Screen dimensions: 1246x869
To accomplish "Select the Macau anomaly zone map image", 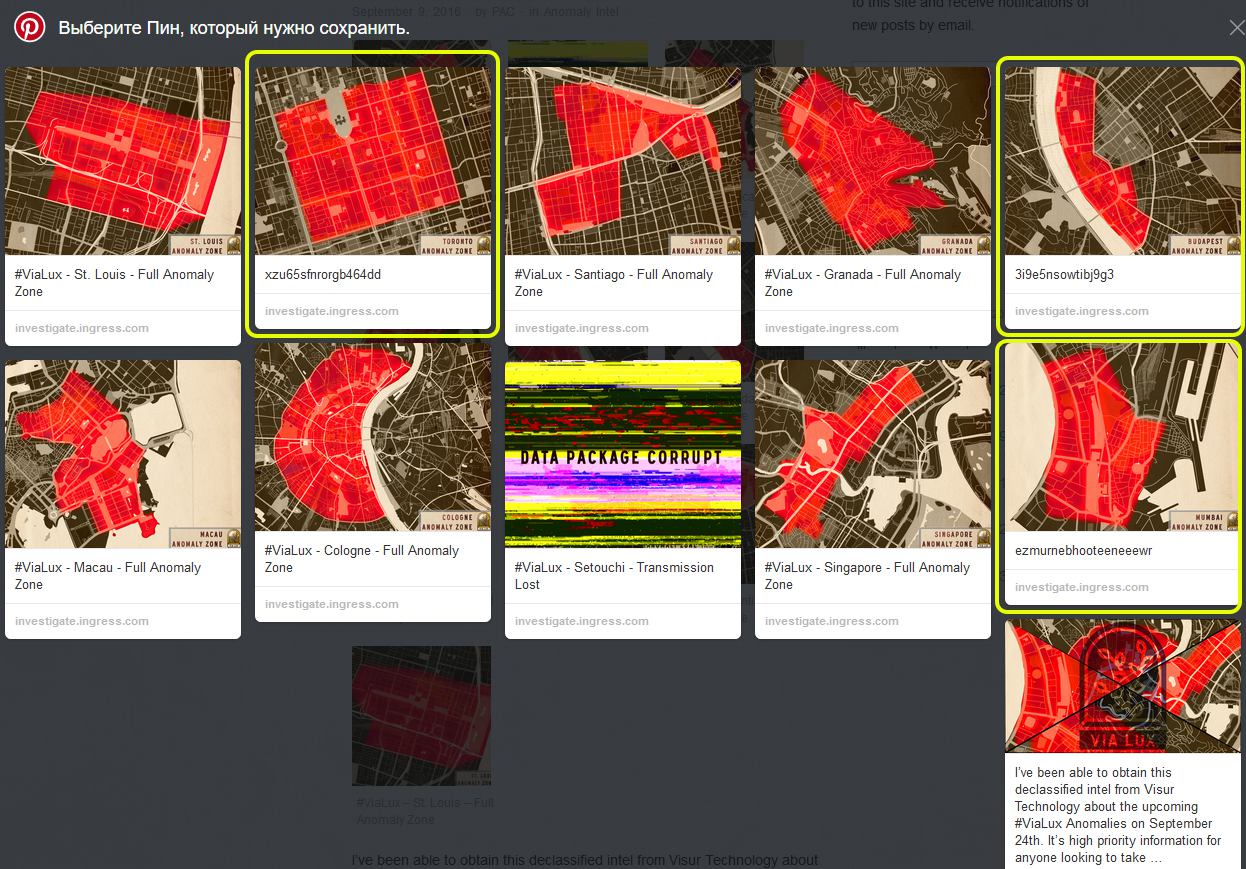I will coord(123,454).
